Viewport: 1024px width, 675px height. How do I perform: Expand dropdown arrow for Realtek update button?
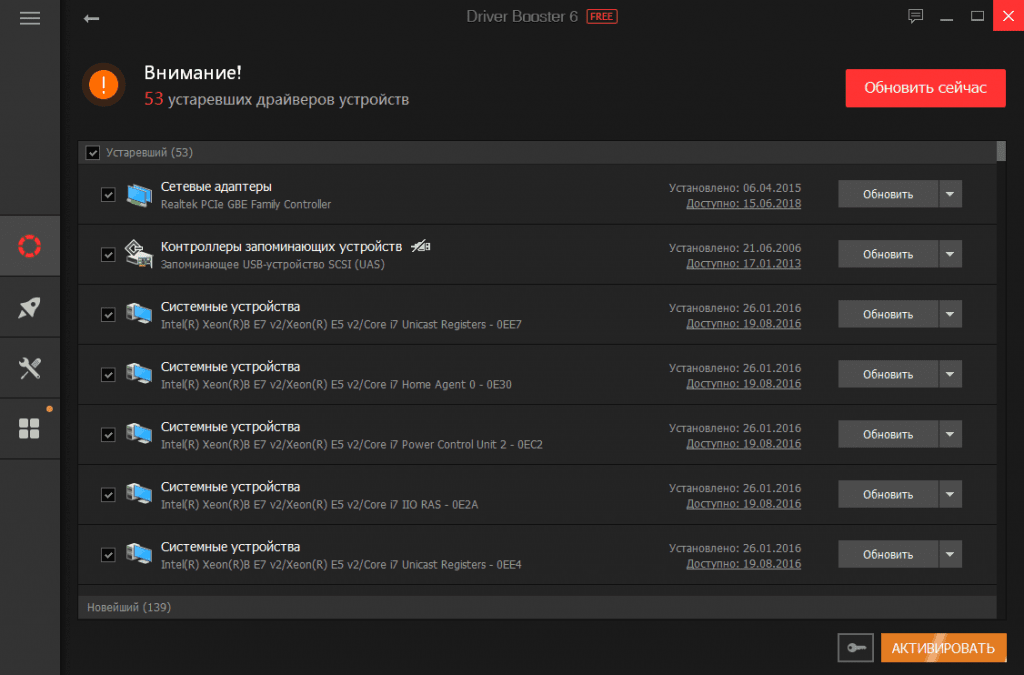pos(950,195)
